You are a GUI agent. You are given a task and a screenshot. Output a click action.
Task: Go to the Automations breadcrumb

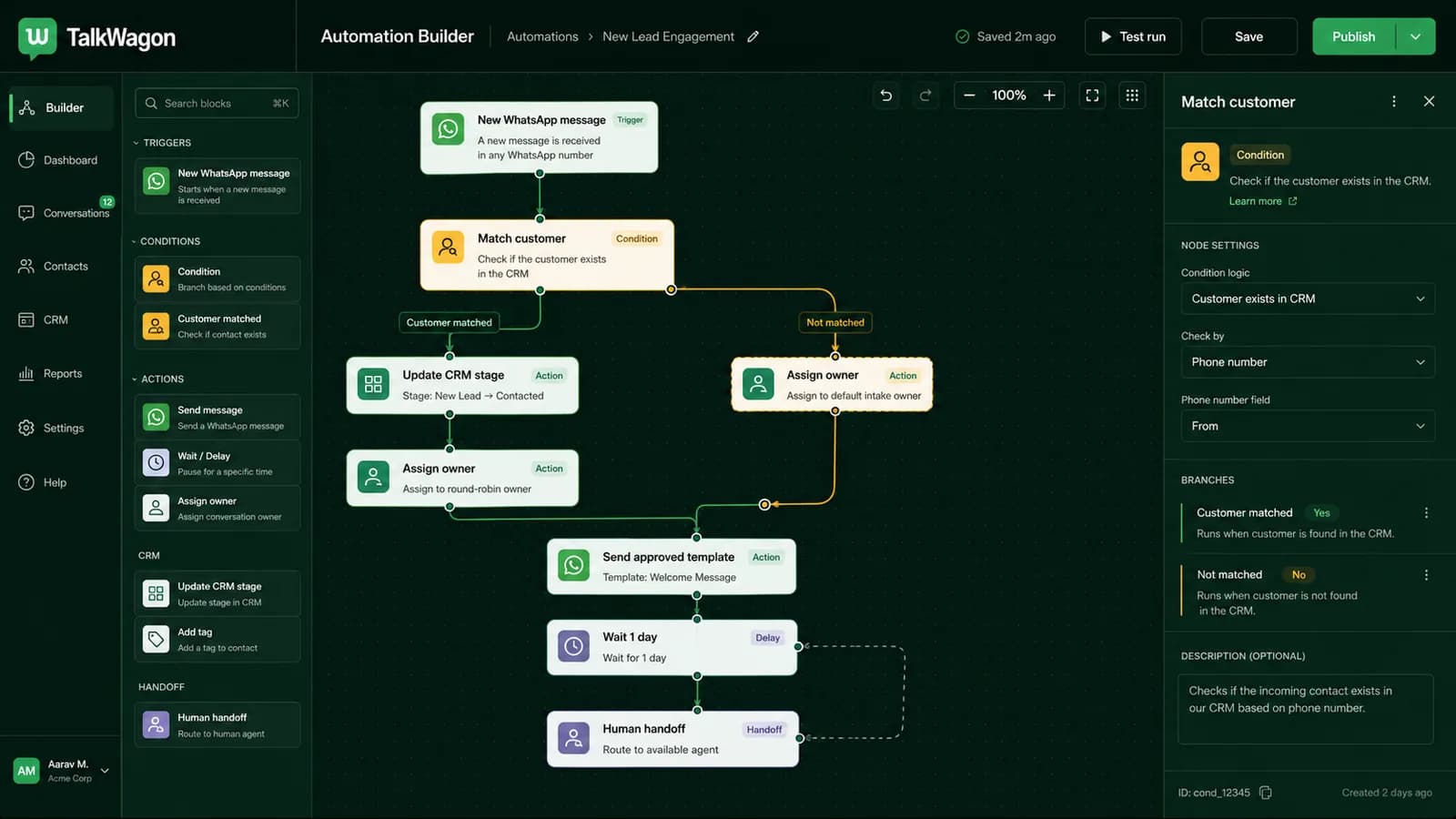point(542,36)
